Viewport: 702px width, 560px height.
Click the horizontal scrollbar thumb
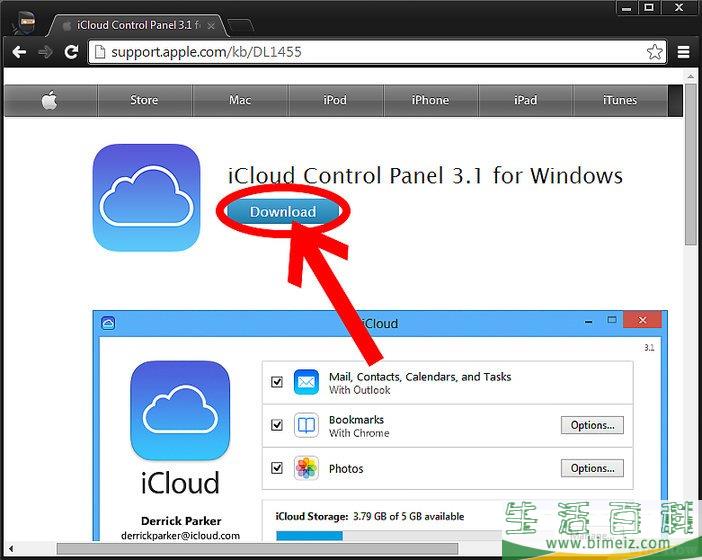tap(257, 548)
